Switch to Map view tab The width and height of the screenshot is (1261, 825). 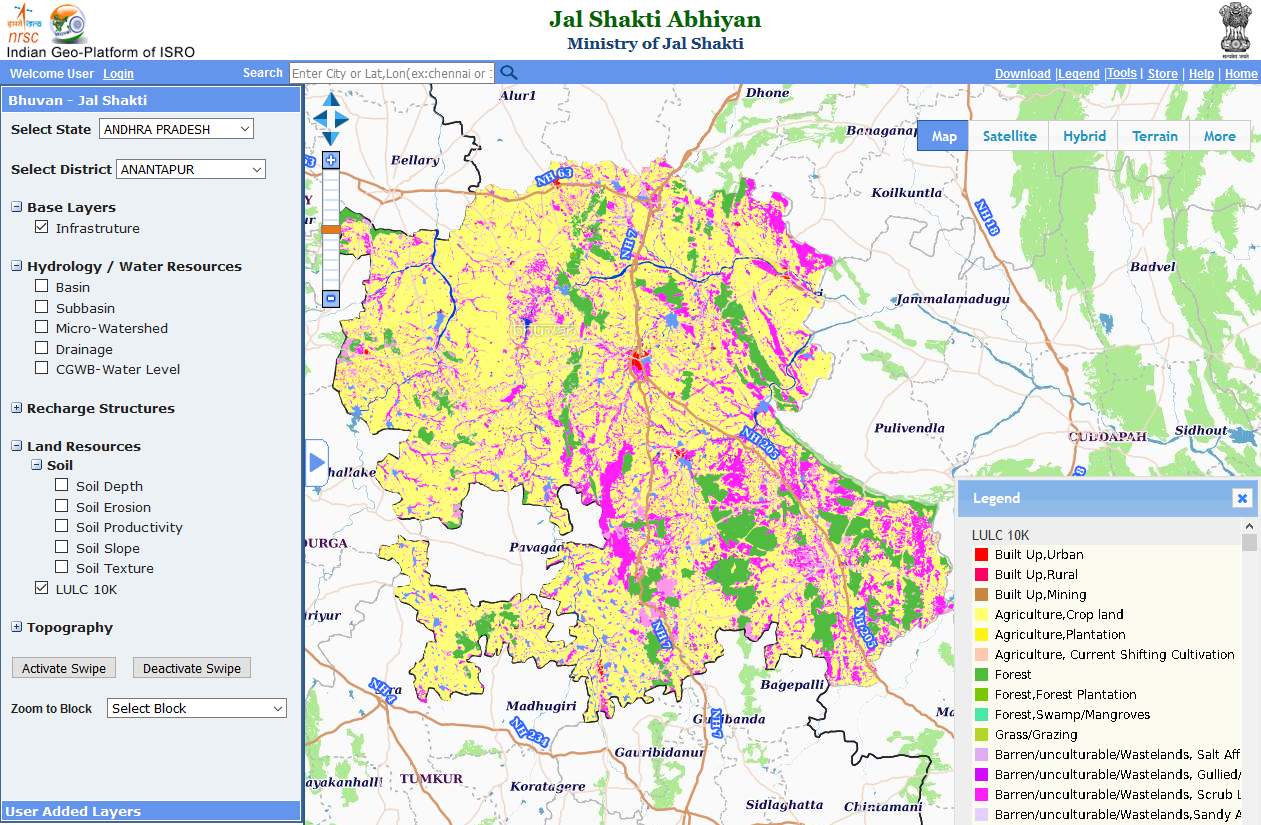943,136
